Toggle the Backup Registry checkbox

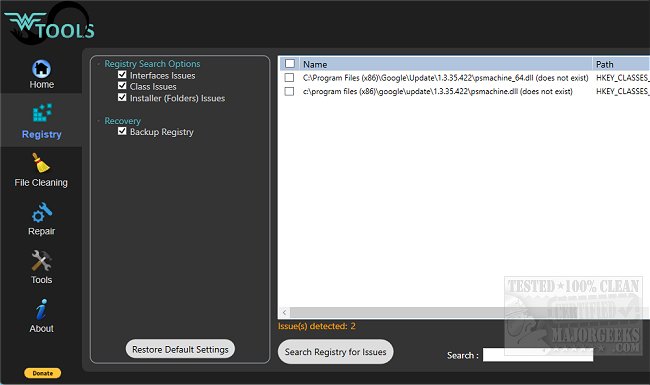coord(122,131)
